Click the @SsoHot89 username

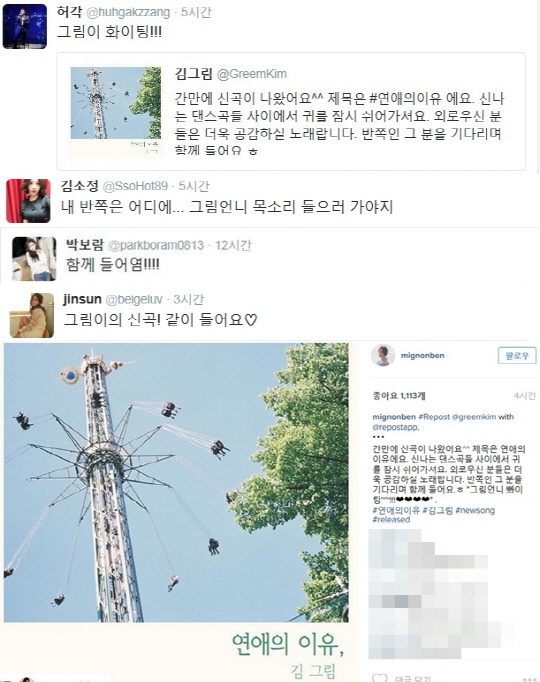pos(135,186)
